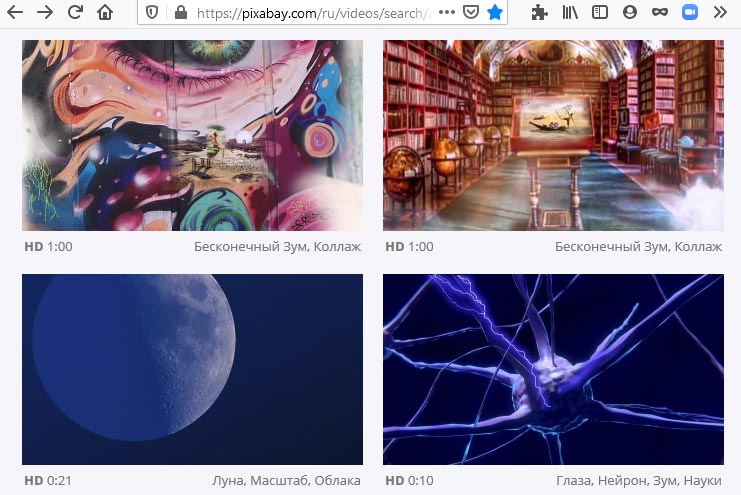
Task: Click tags under the graffiti video
Action: 277,247
